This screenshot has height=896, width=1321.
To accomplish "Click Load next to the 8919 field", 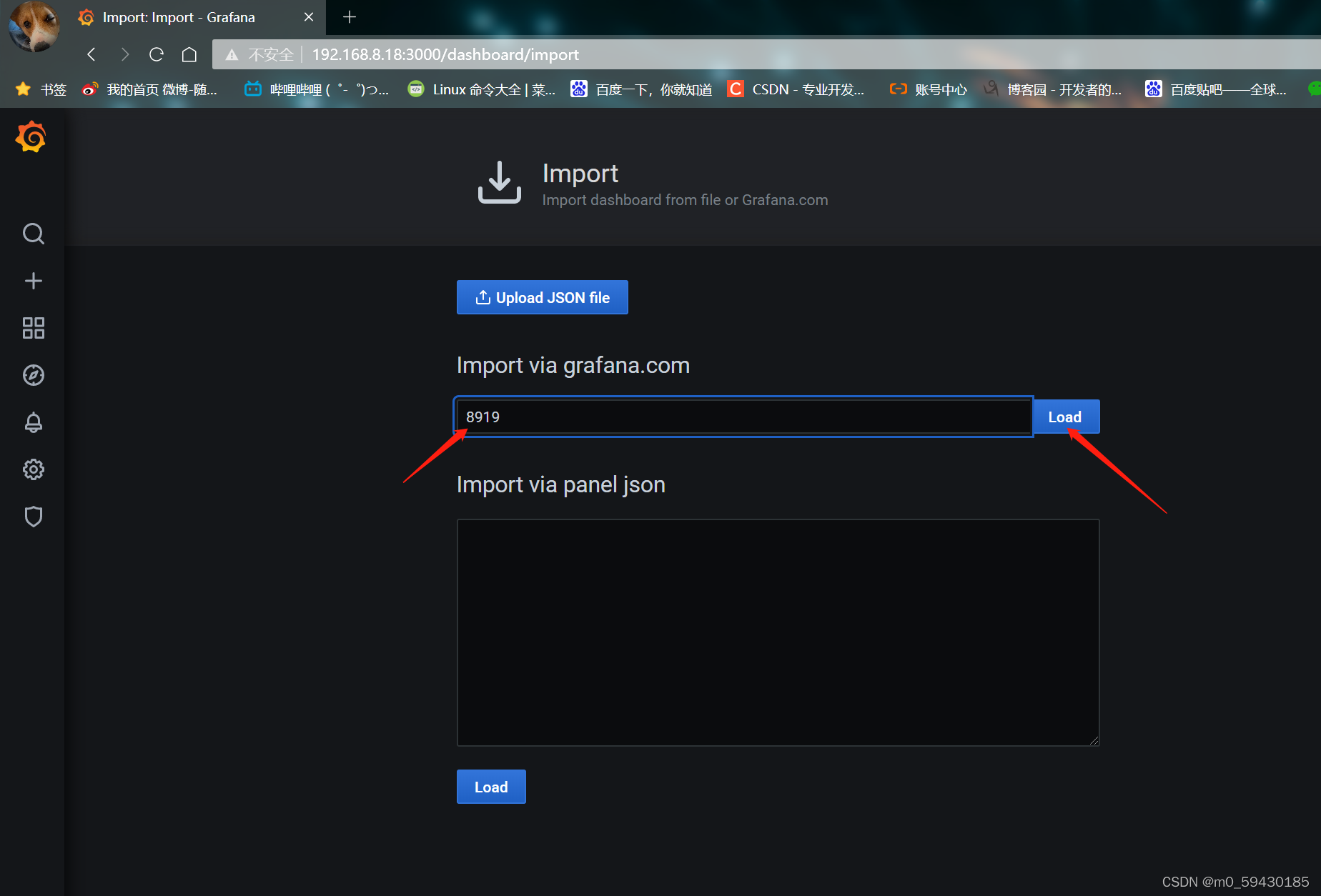I will (1065, 417).
